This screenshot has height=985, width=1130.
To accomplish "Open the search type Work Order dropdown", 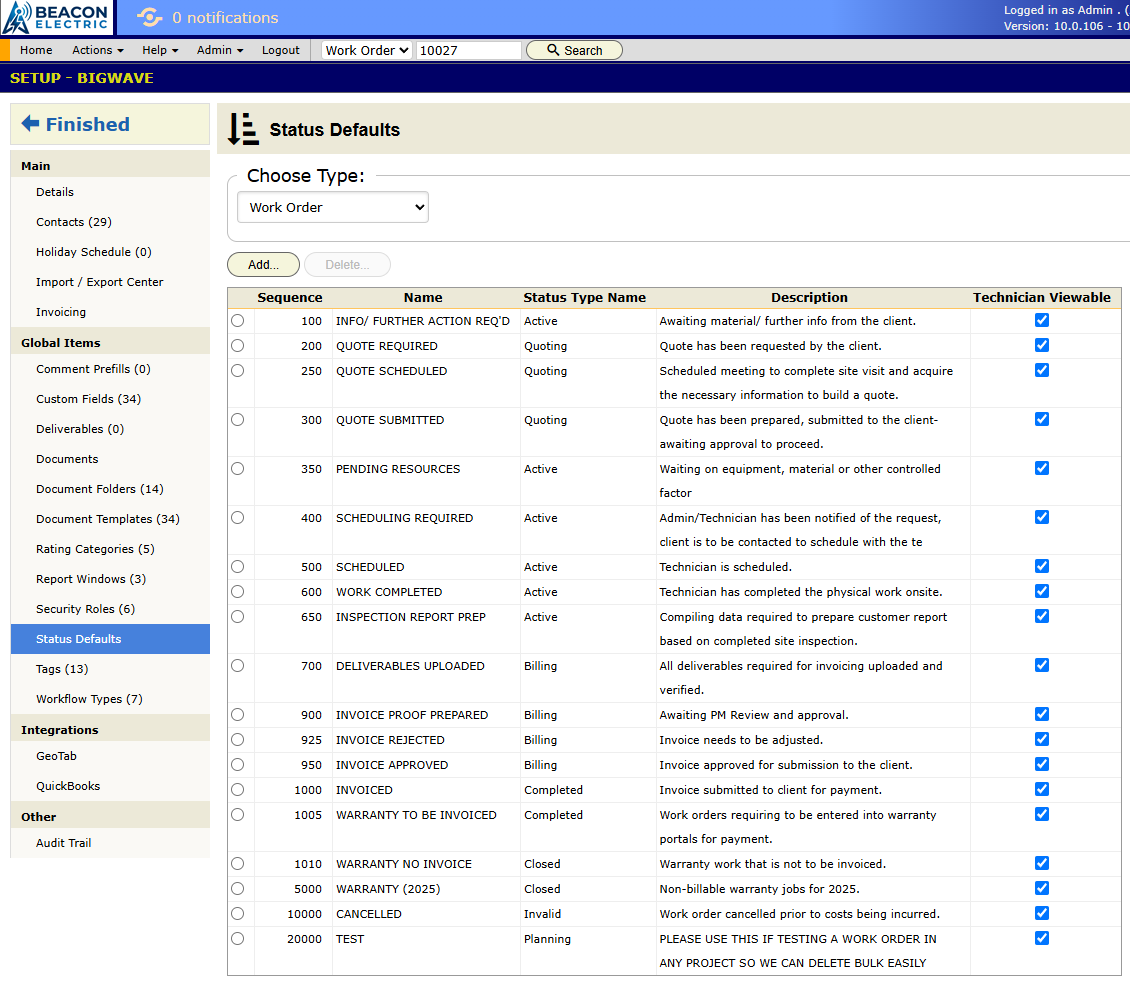I will 367,50.
